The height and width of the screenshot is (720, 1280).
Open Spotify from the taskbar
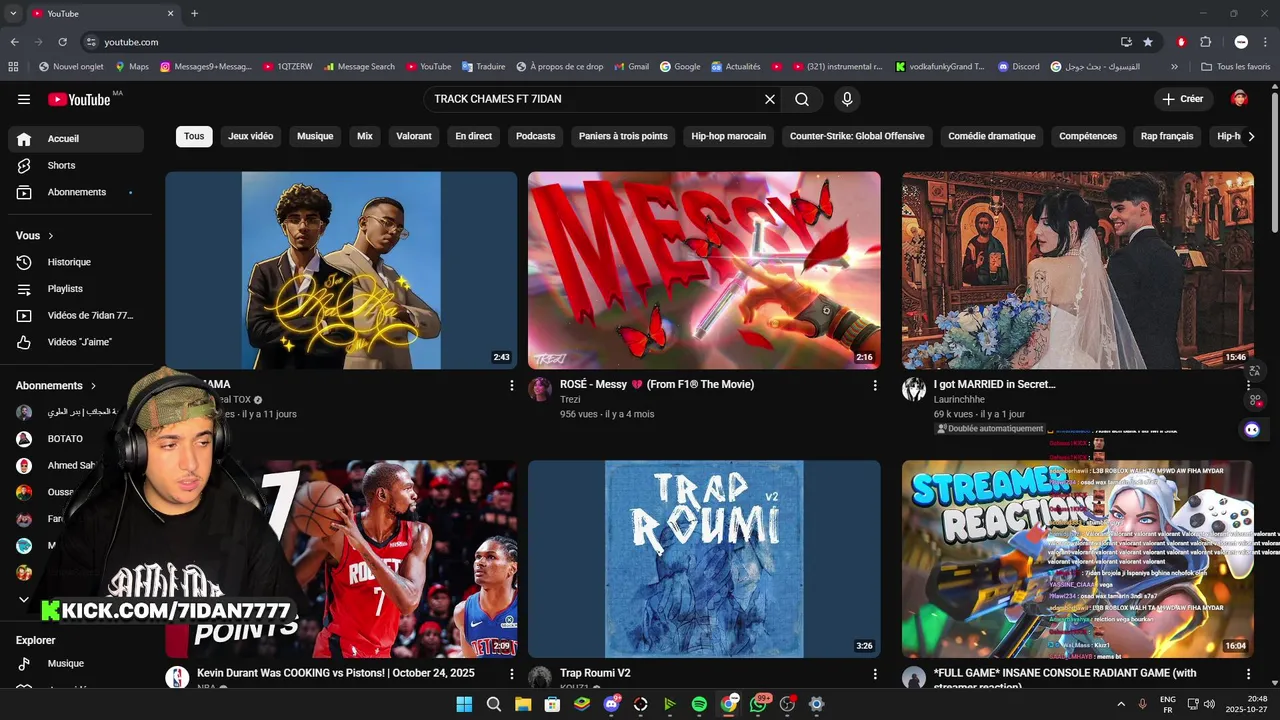[x=699, y=704]
